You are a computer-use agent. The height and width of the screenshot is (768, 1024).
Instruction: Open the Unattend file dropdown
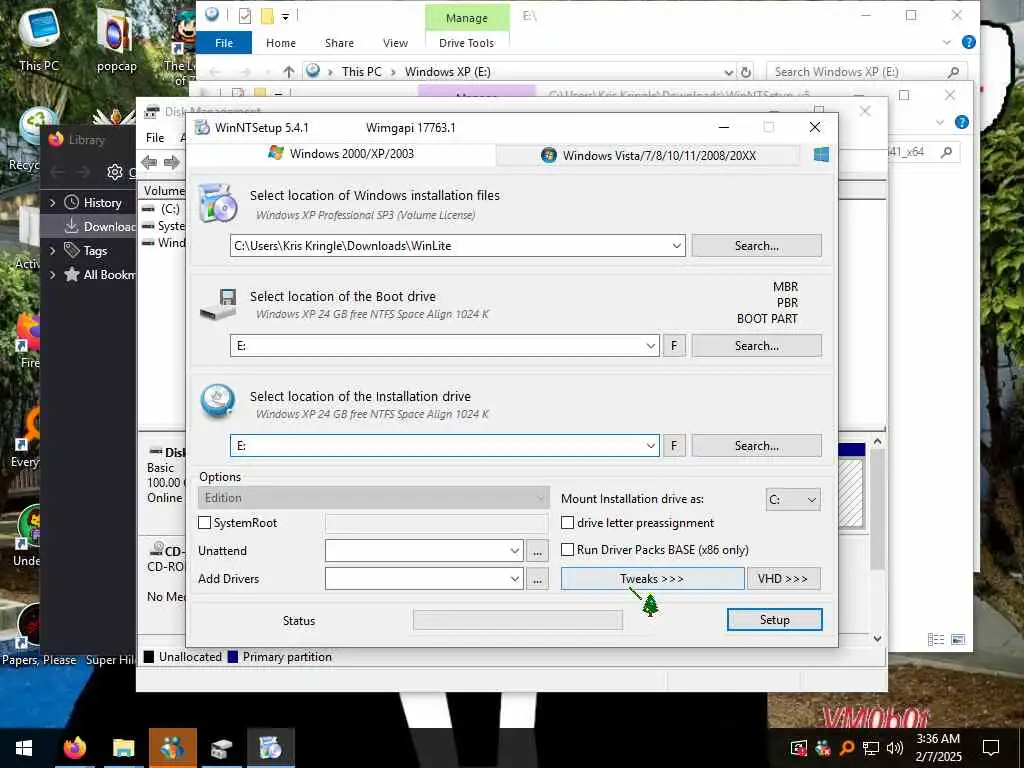pyautogui.click(x=515, y=551)
